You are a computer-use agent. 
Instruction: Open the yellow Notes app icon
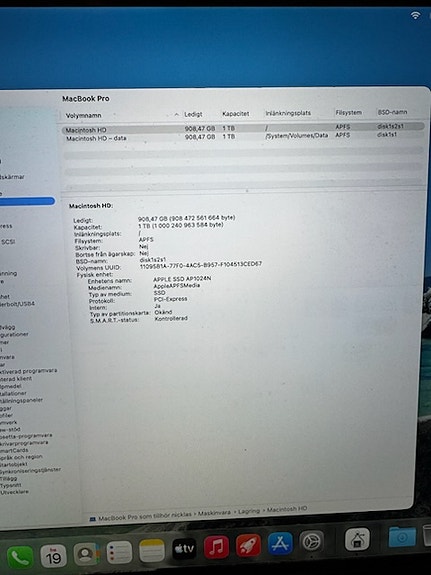tap(152, 550)
